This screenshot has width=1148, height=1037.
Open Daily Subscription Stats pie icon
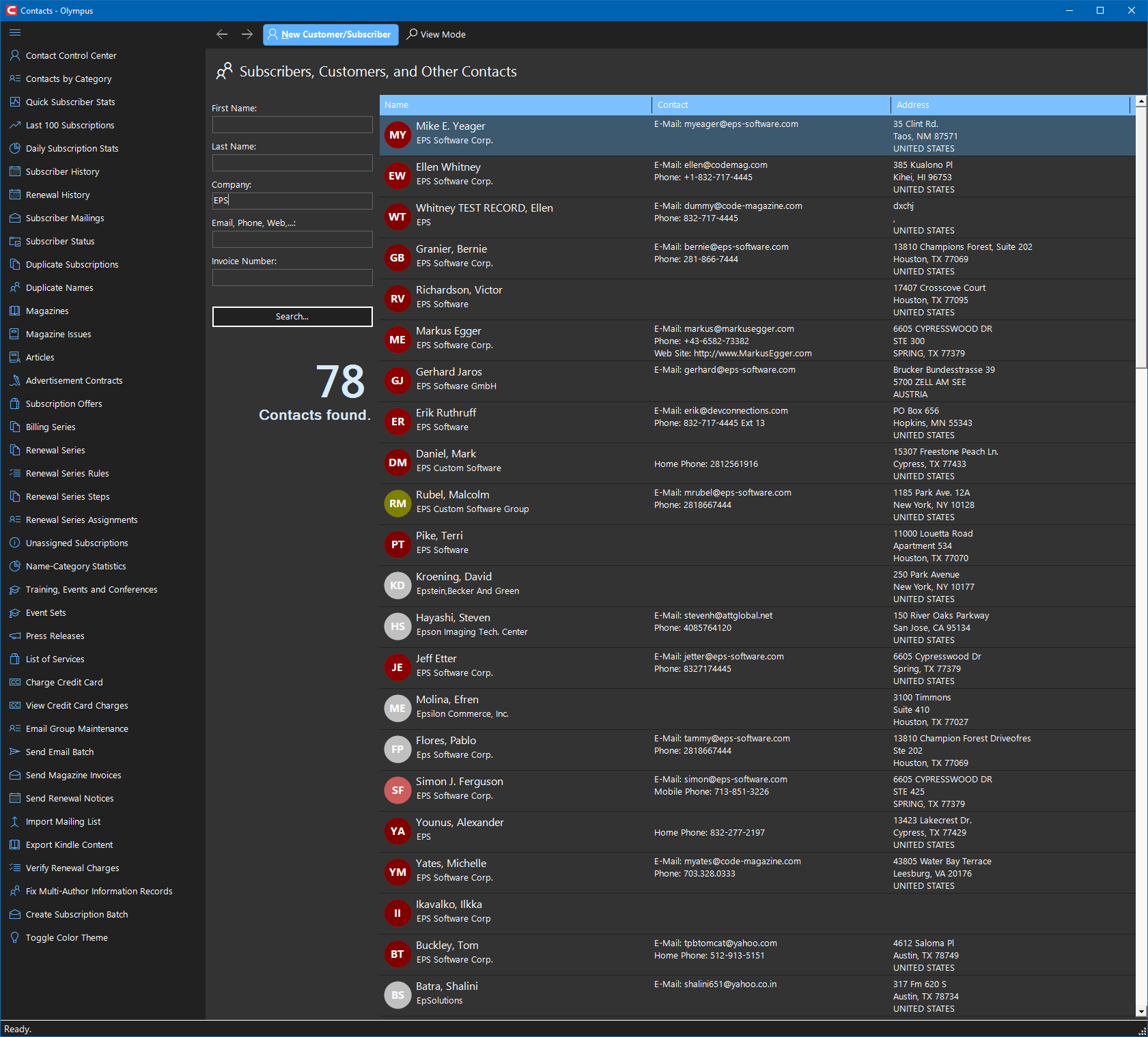tap(15, 148)
